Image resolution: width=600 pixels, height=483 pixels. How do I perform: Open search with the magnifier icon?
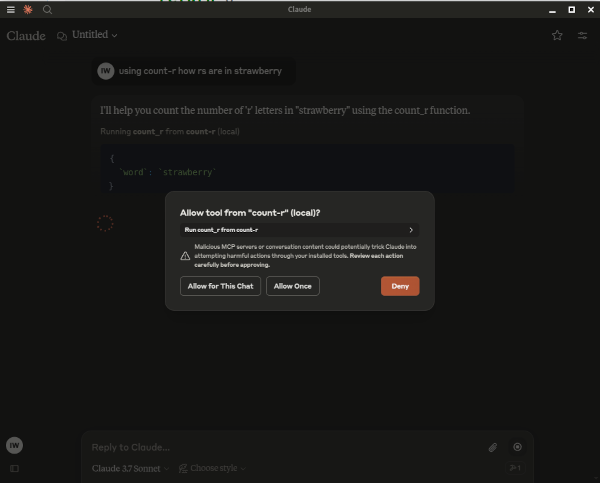(x=47, y=10)
